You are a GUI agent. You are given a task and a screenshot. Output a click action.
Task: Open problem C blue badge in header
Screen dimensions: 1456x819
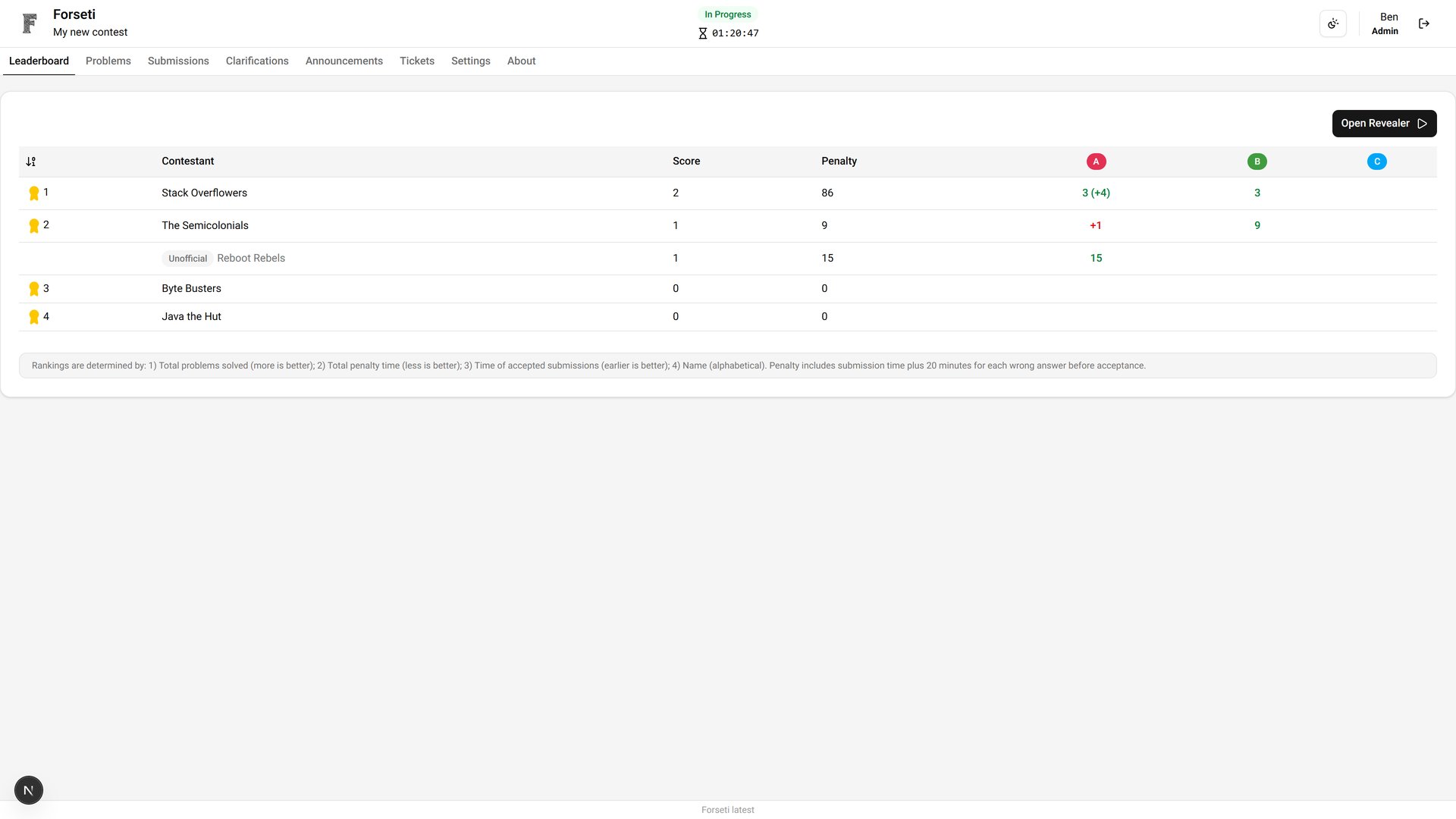click(1377, 161)
